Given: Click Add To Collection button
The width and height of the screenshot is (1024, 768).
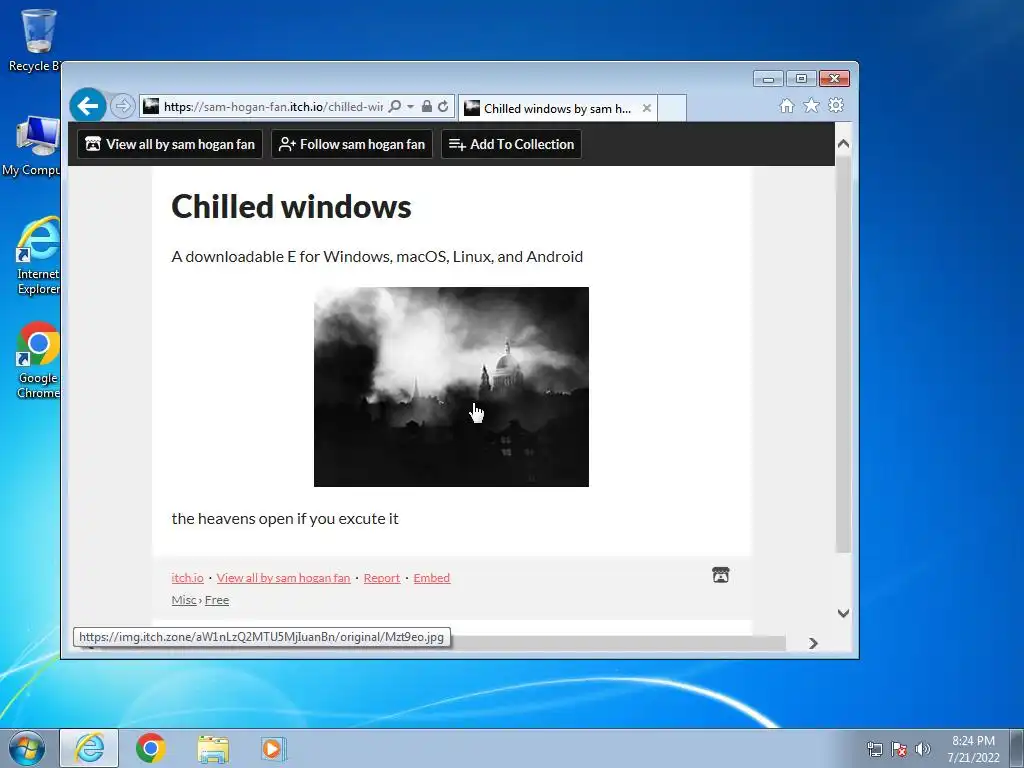Looking at the screenshot, I should (x=511, y=144).
